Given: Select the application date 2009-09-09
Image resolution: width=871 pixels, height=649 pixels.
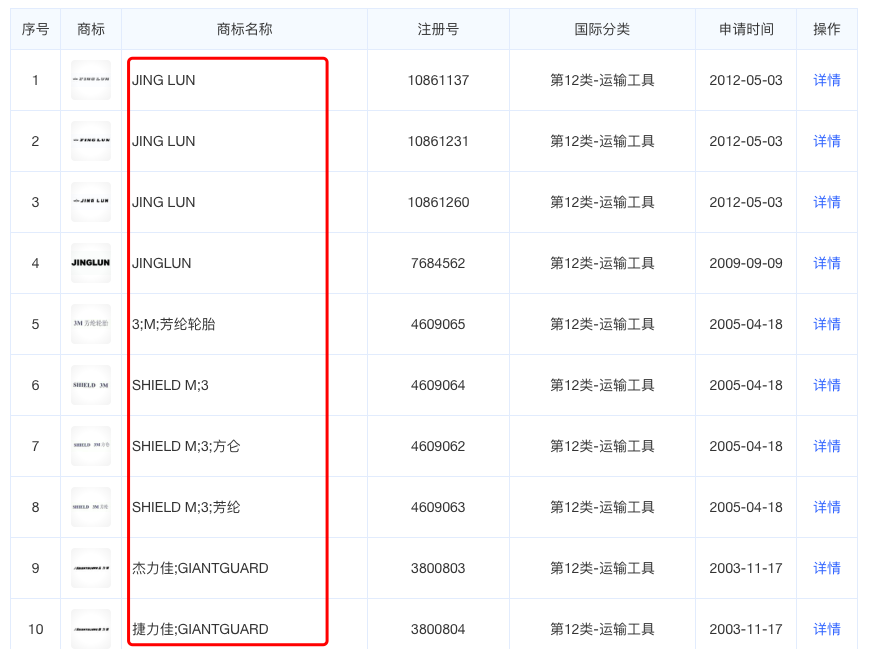Looking at the screenshot, I should click(x=746, y=263).
